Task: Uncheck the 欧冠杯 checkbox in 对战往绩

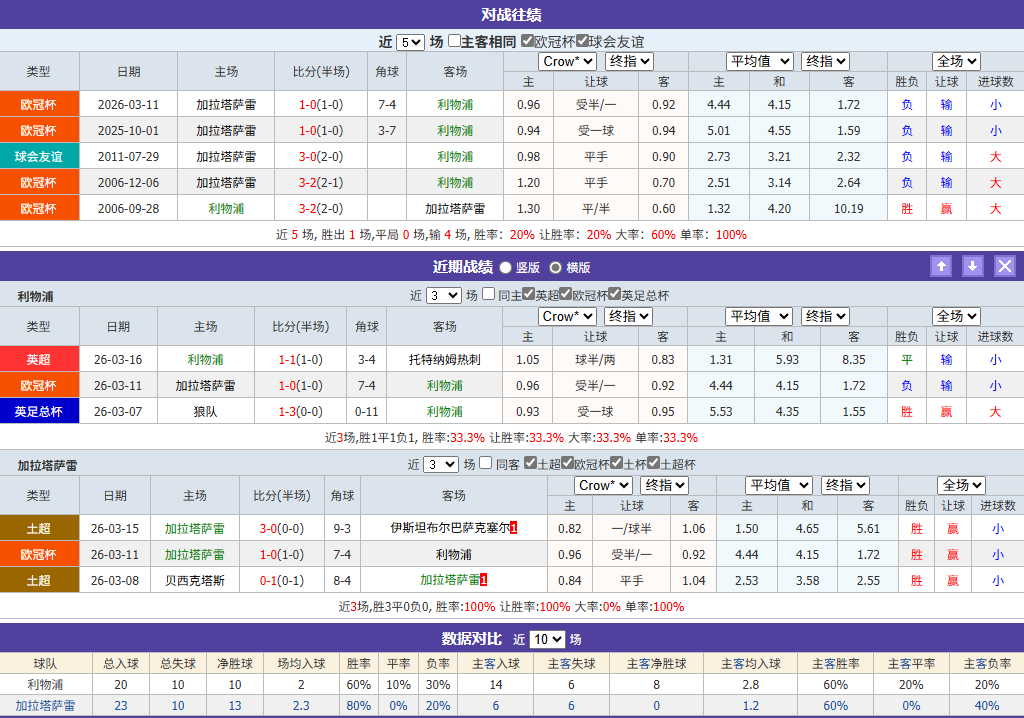Action: [527, 38]
